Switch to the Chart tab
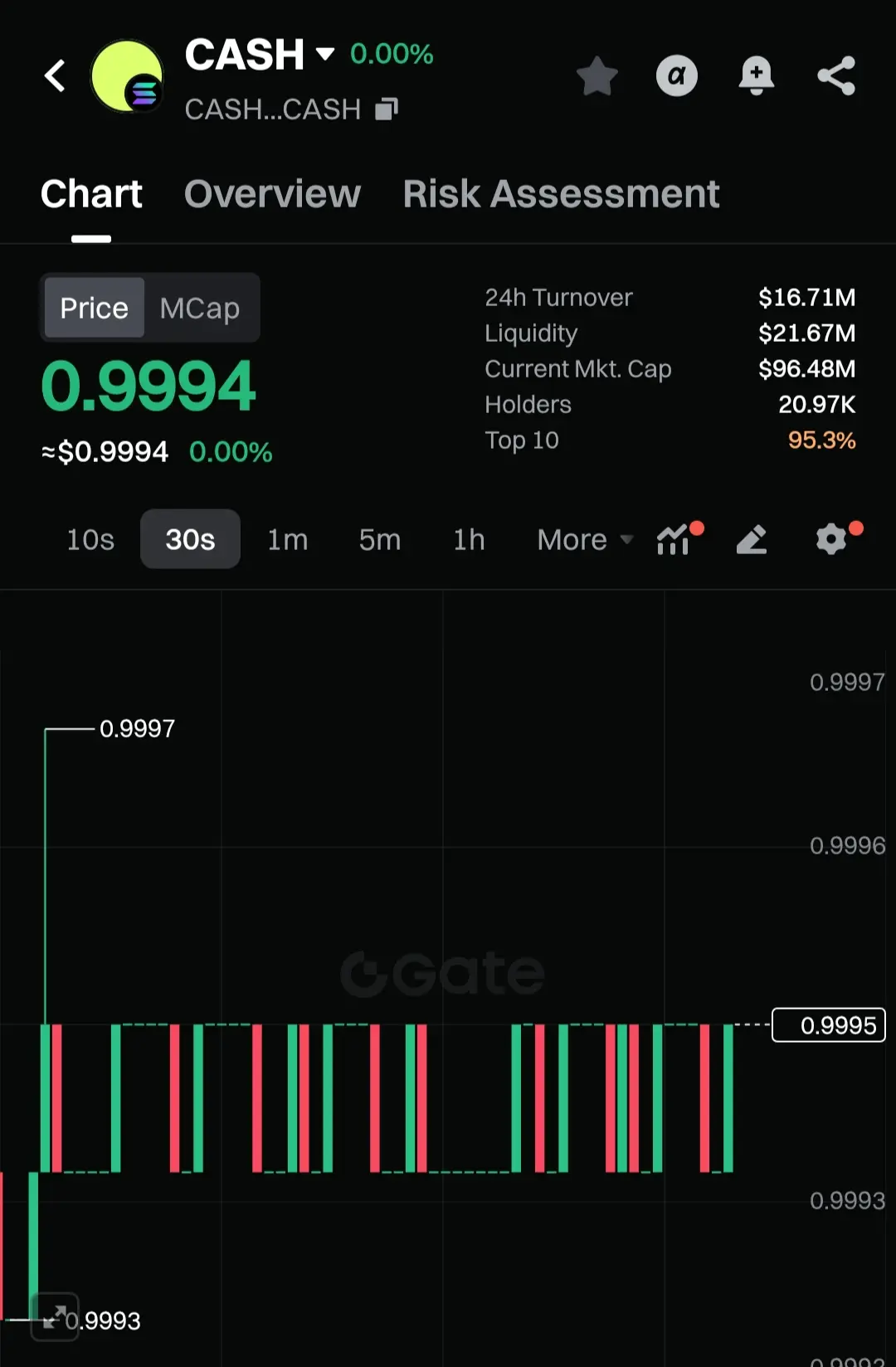This screenshot has height=1367, width=896. pos(91,194)
